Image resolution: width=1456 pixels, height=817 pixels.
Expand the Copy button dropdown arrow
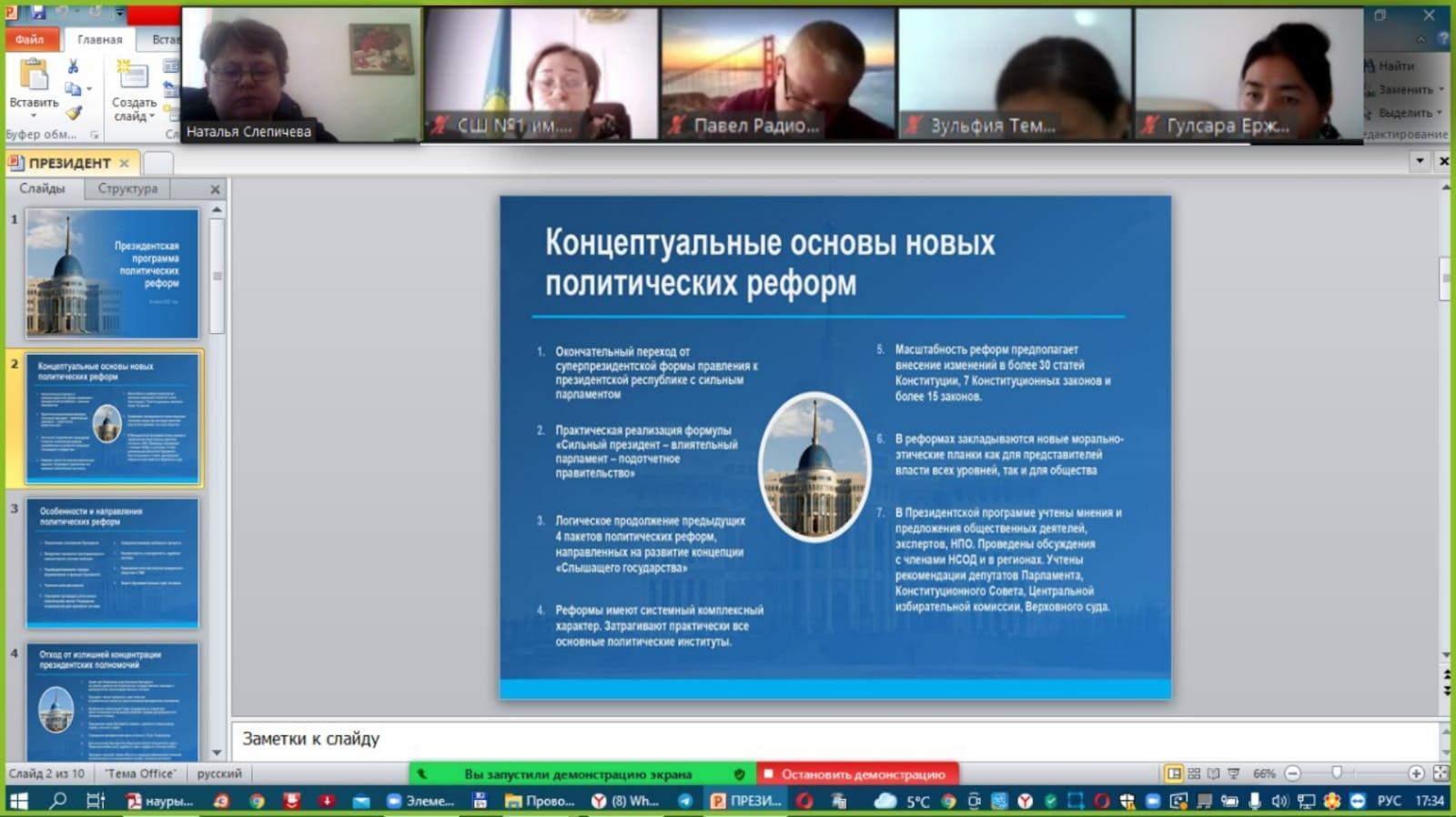[89, 89]
